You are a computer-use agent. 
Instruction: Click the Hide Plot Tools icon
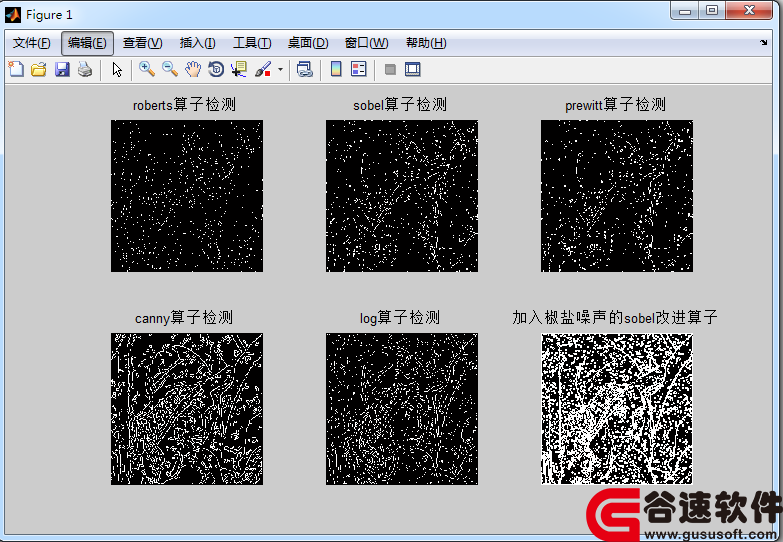[x=391, y=69]
